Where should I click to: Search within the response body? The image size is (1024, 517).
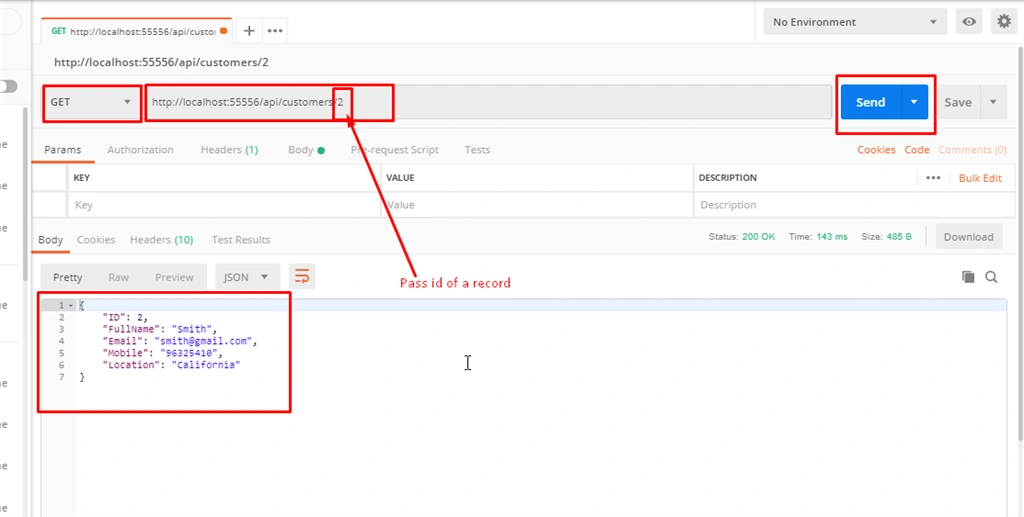[991, 277]
